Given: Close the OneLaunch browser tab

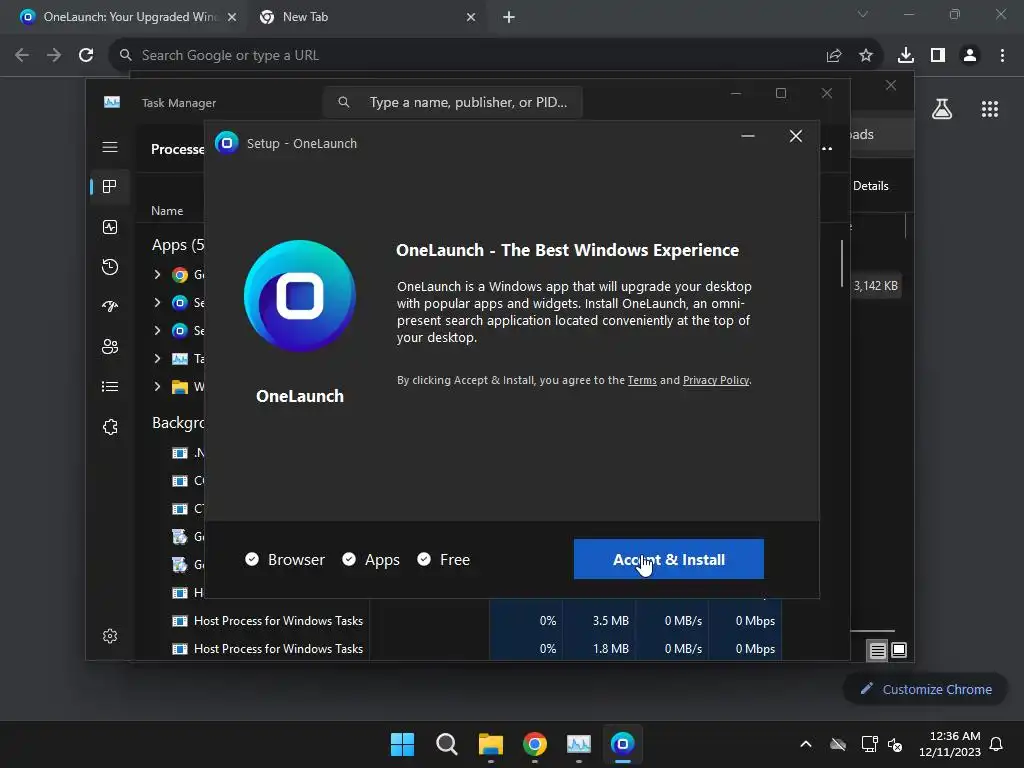Looking at the screenshot, I should pyautogui.click(x=232, y=18).
